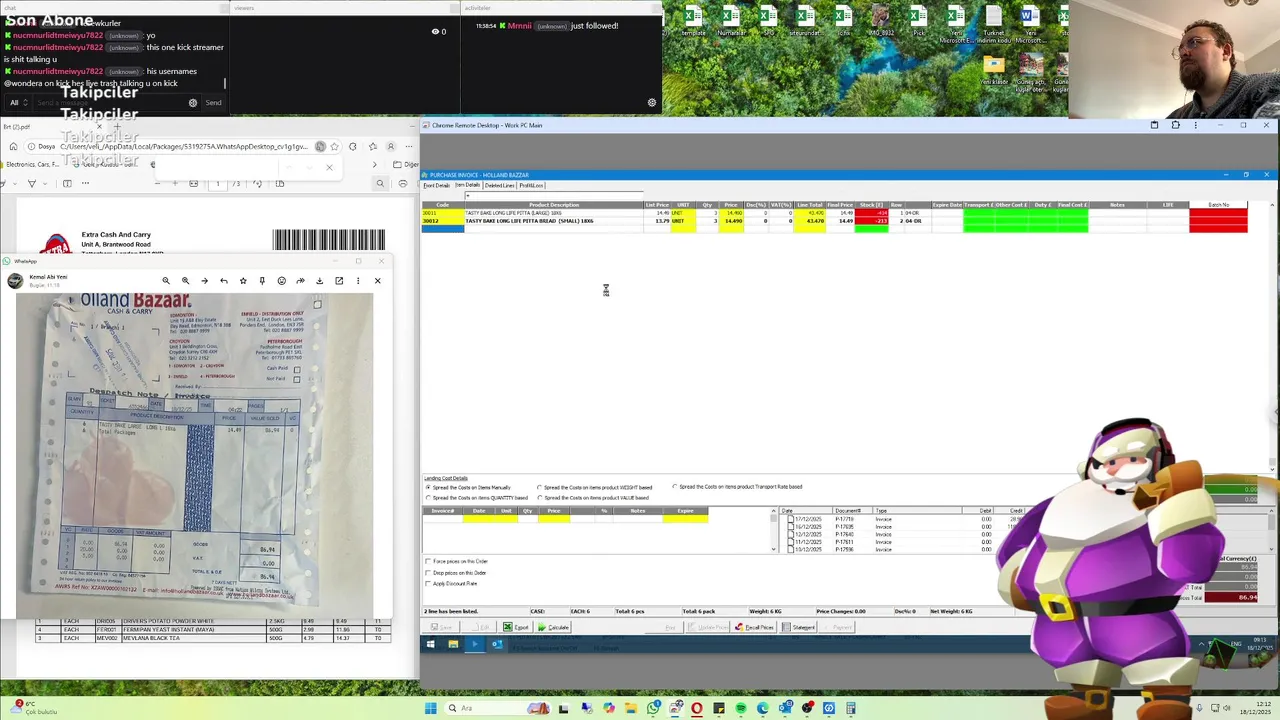Open the Item Details tab
Screen dimensions: 1280x720
468,185
